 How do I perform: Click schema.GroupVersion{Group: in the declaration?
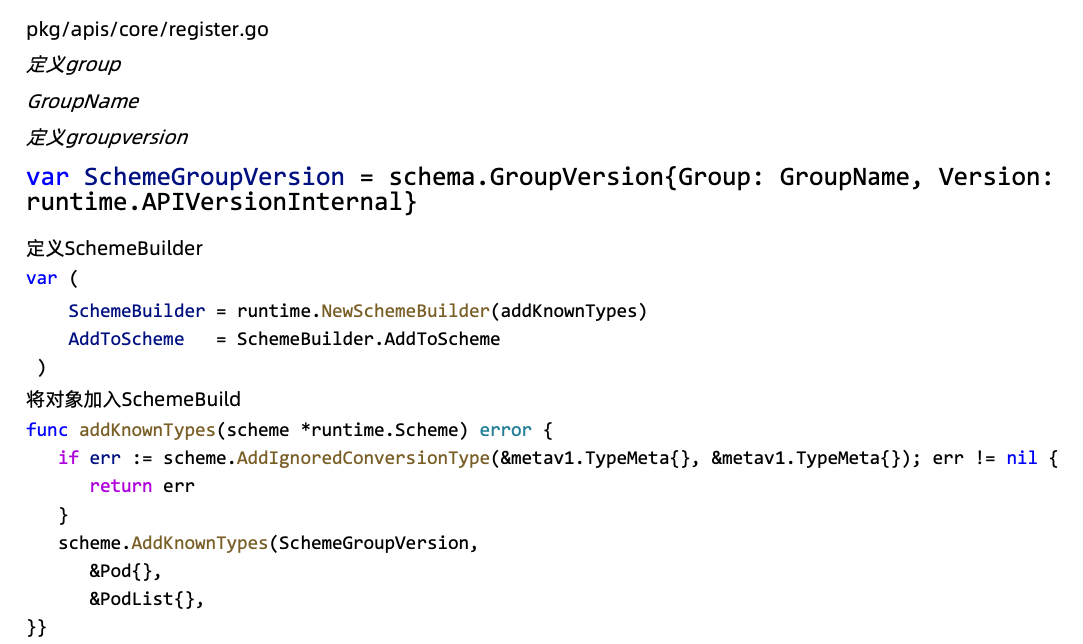point(577,177)
